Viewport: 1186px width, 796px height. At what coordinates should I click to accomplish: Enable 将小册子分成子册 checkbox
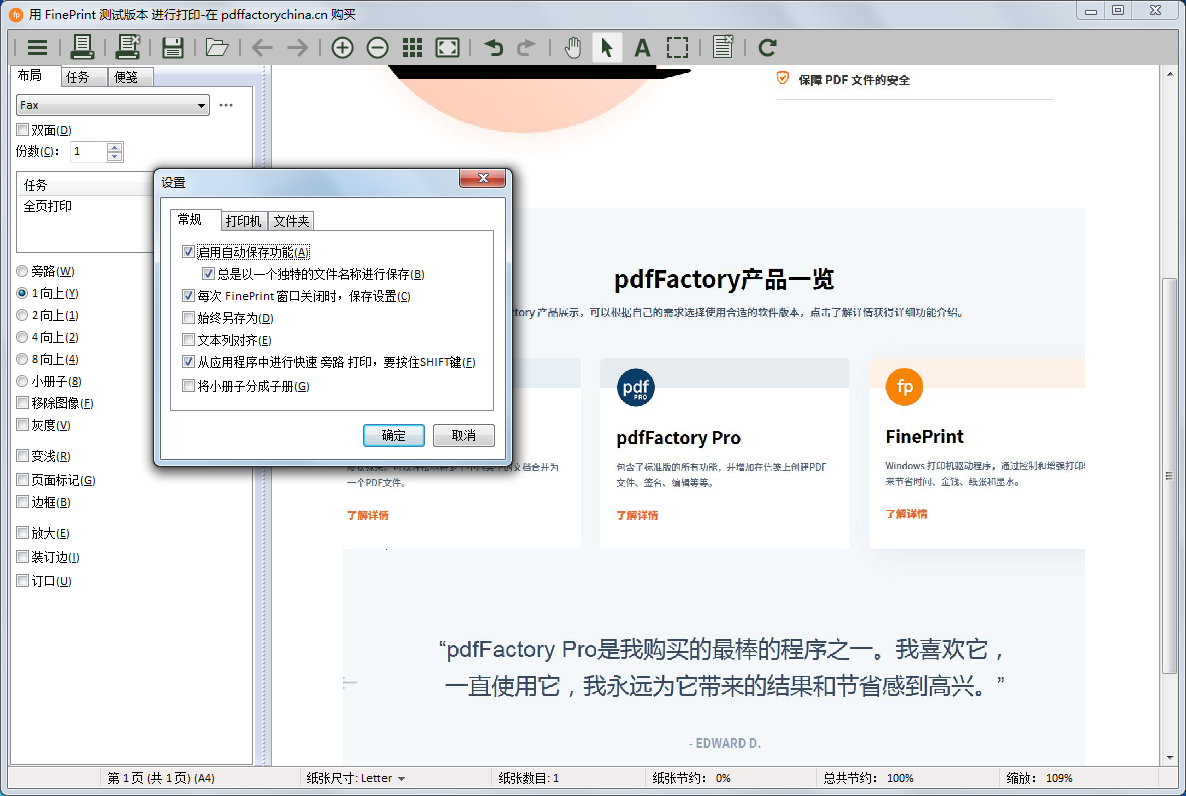tap(188, 386)
